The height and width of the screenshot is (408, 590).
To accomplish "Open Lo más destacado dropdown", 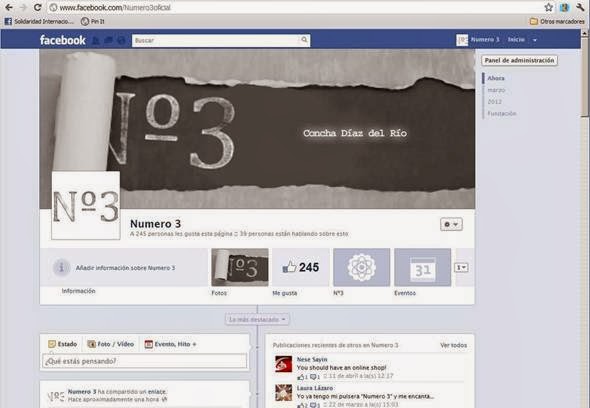I will pyautogui.click(x=257, y=320).
